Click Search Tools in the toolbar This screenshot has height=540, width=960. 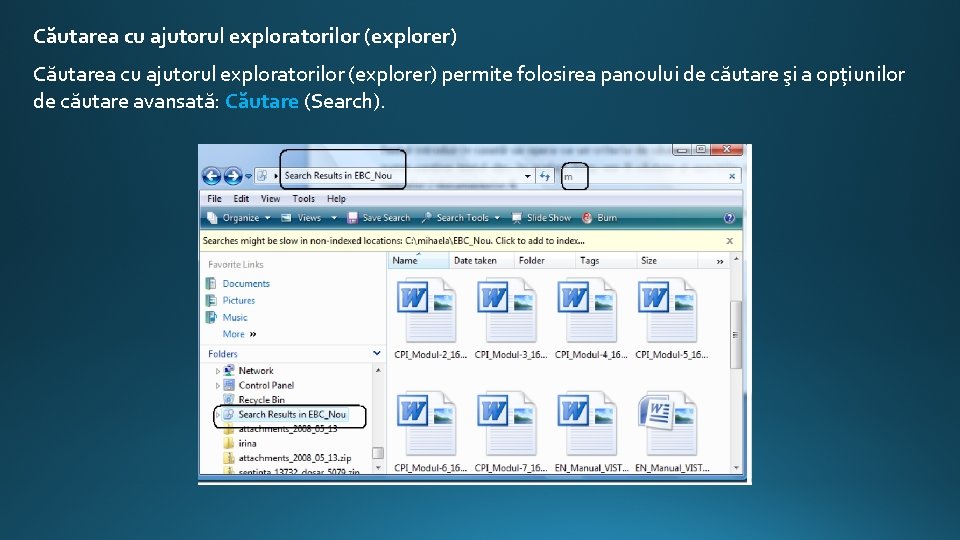pos(456,218)
